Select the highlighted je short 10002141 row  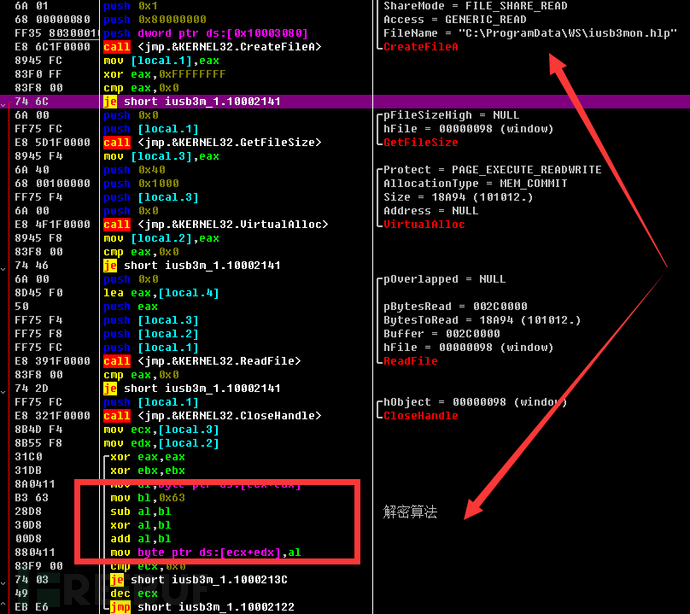pos(345,102)
